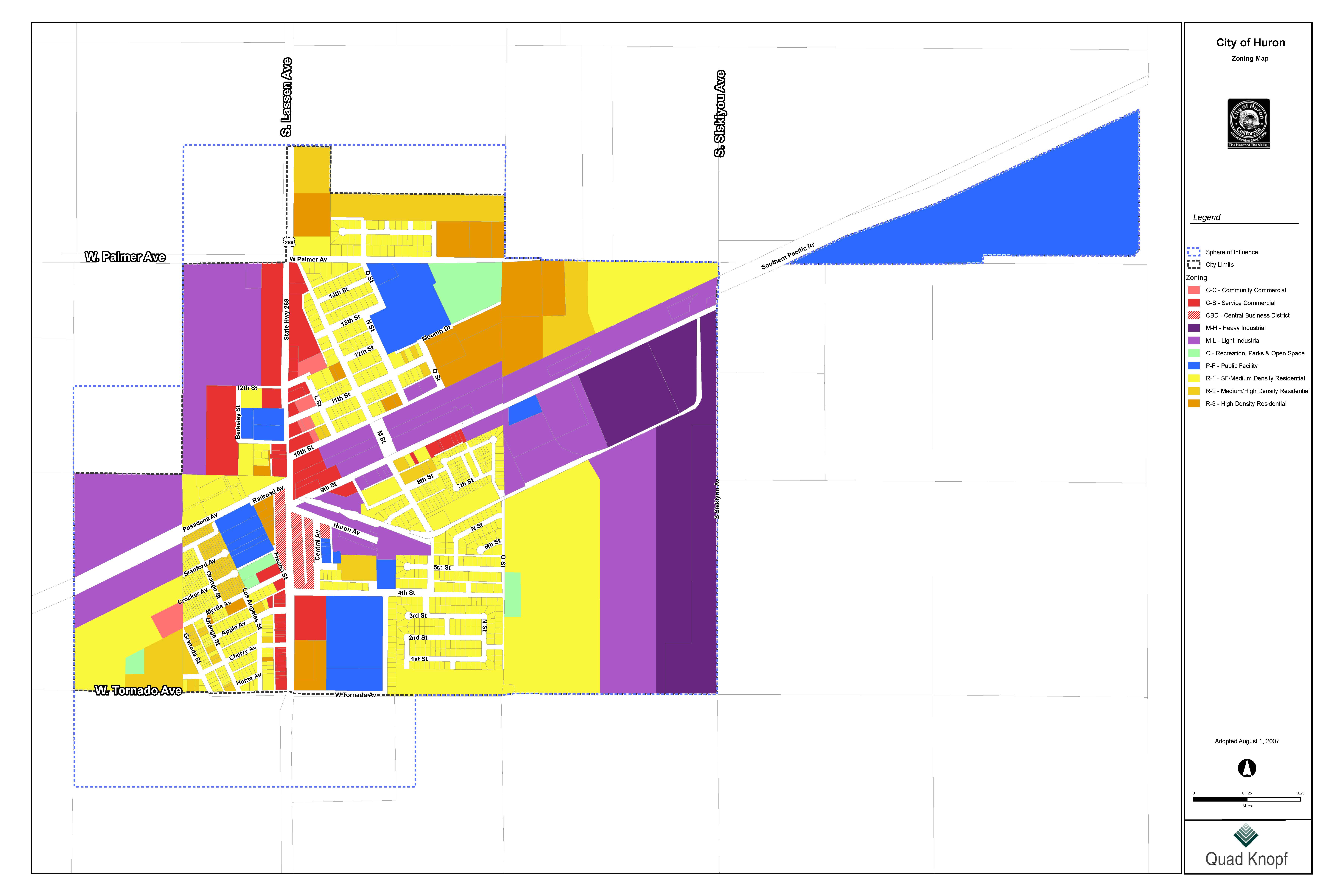
Task: Click the M-H Heavy Industrial swatch
Action: point(1194,328)
